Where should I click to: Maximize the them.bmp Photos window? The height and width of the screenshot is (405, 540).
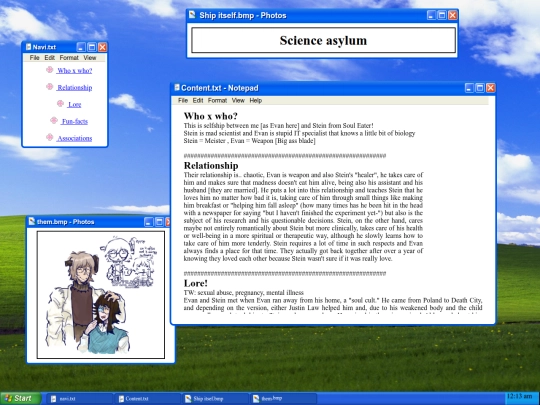click(x=159, y=222)
